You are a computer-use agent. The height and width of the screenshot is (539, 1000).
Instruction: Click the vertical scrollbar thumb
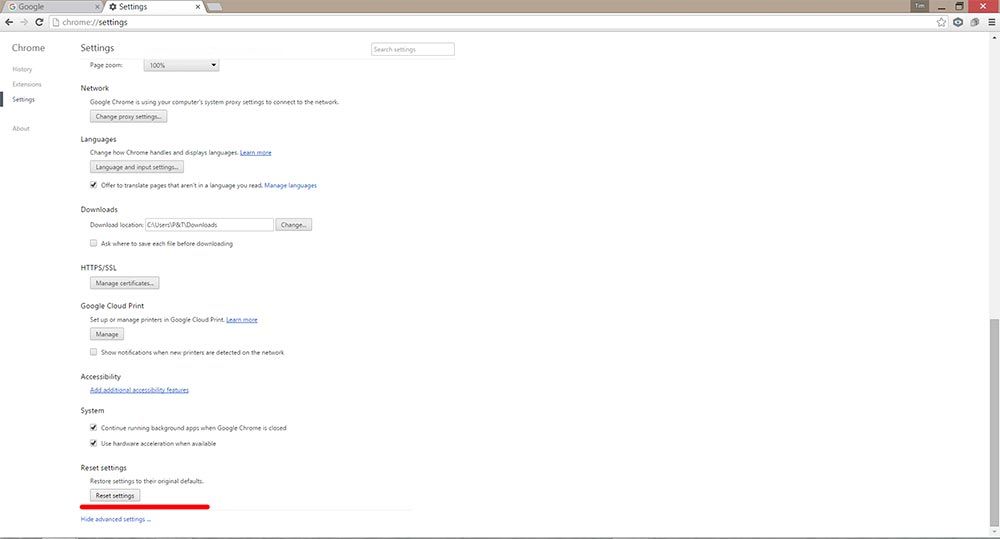994,422
